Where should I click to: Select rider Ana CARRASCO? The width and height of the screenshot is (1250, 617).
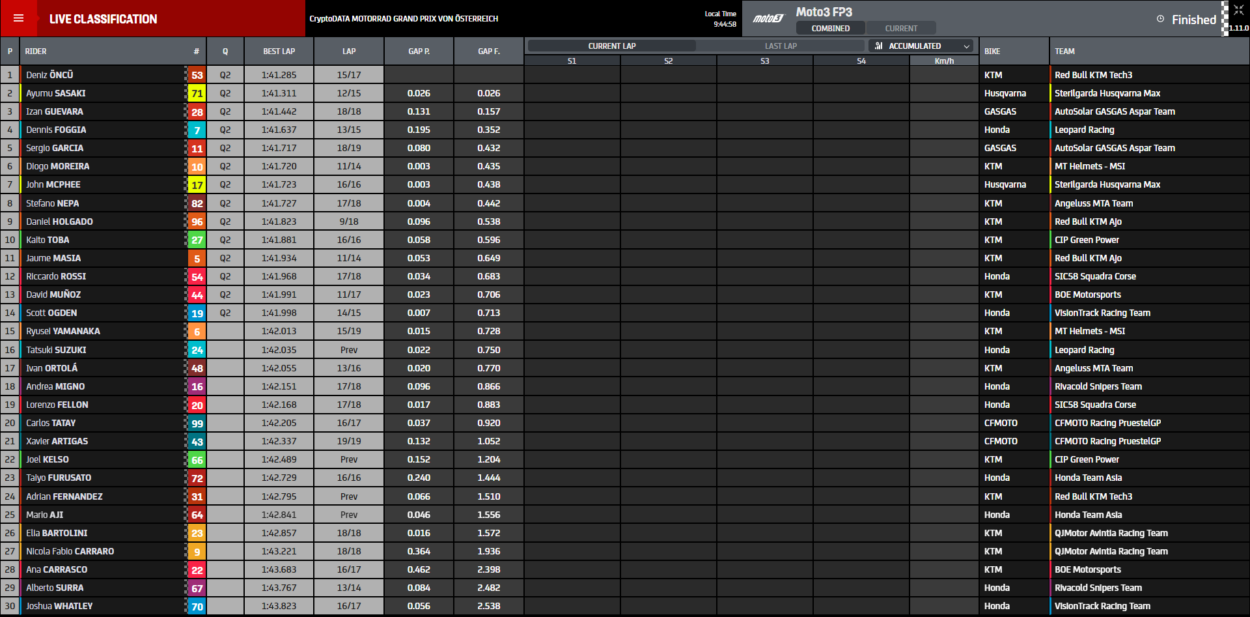(x=56, y=570)
